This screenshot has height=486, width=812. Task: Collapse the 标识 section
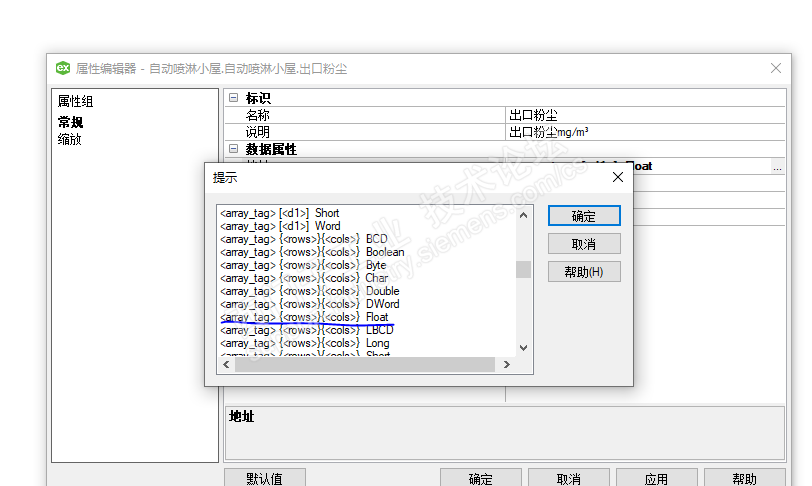tap(234, 97)
